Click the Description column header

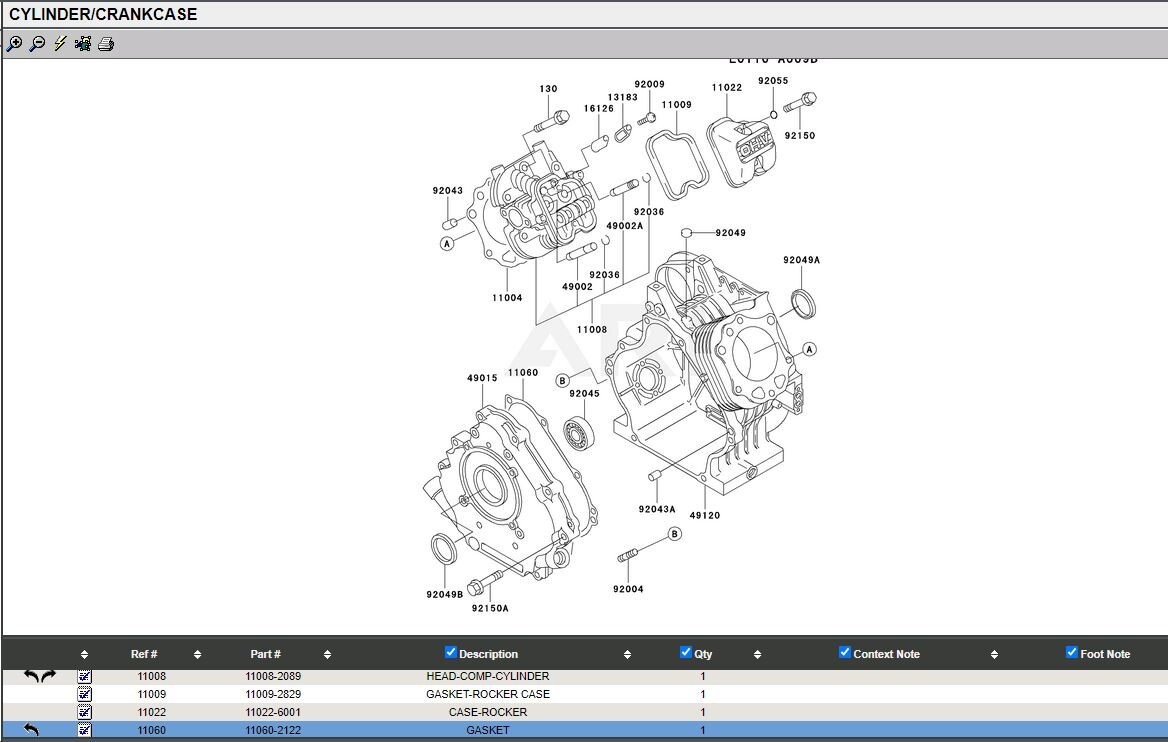click(x=488, y=654)
